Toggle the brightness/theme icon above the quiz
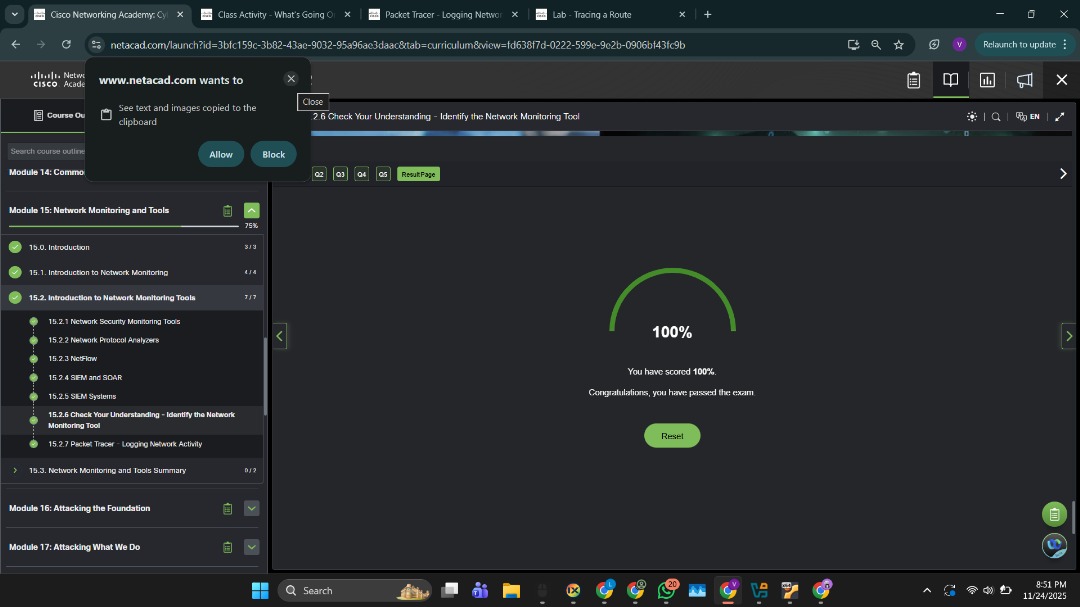This screenshot has height=607, width=1080. coord(971,116)
